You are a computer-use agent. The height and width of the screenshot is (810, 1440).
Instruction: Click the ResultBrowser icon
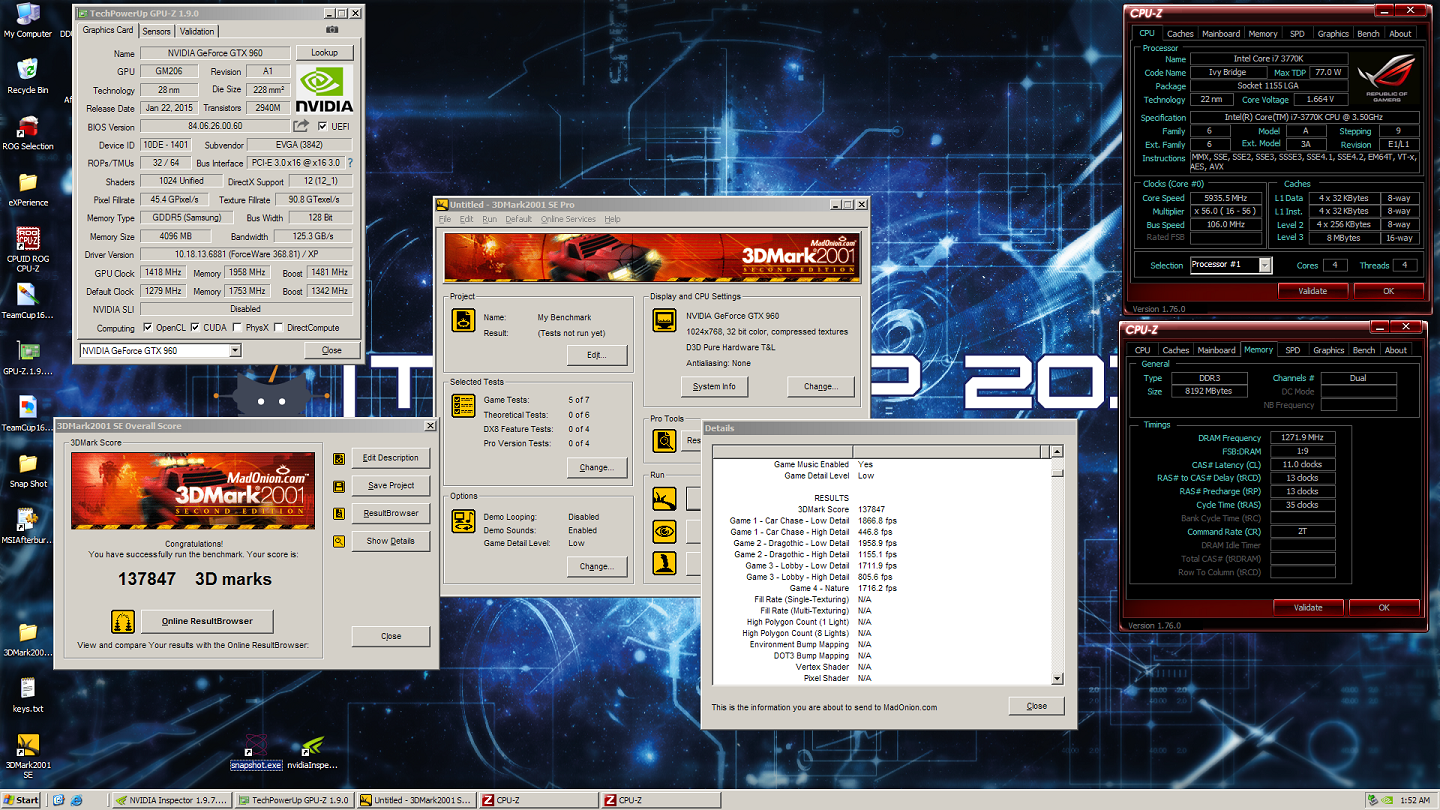(339, 513)
